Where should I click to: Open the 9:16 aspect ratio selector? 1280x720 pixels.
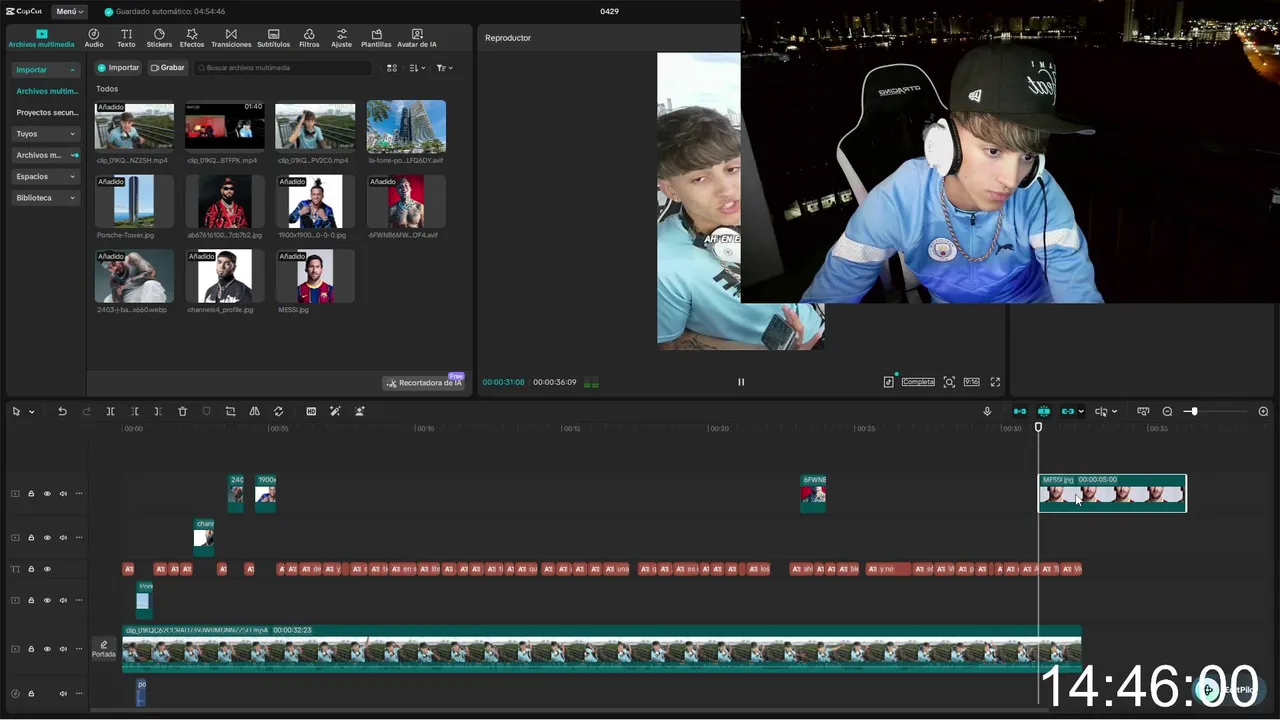pos(971,382)
